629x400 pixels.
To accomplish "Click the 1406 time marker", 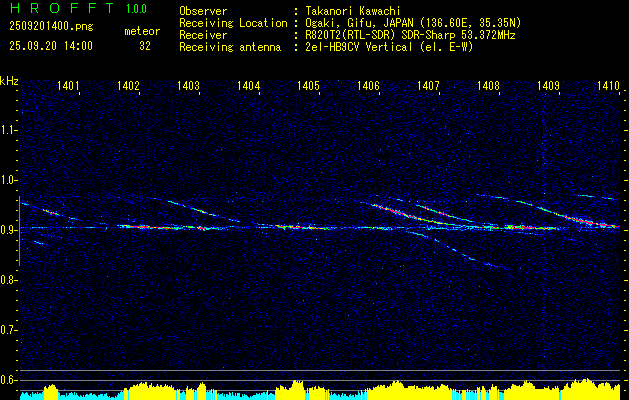I will click(x=368, y=85).
